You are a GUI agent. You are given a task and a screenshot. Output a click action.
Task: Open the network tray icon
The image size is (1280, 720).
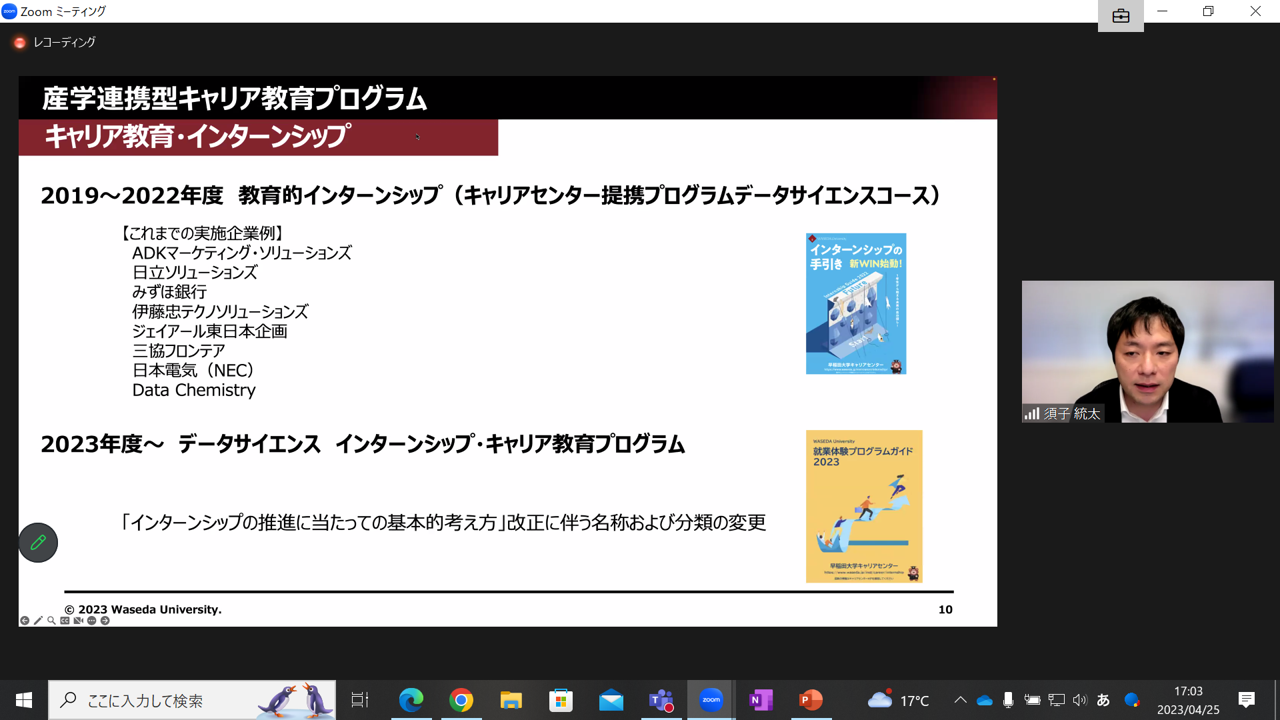click(x=1056, y=700)
